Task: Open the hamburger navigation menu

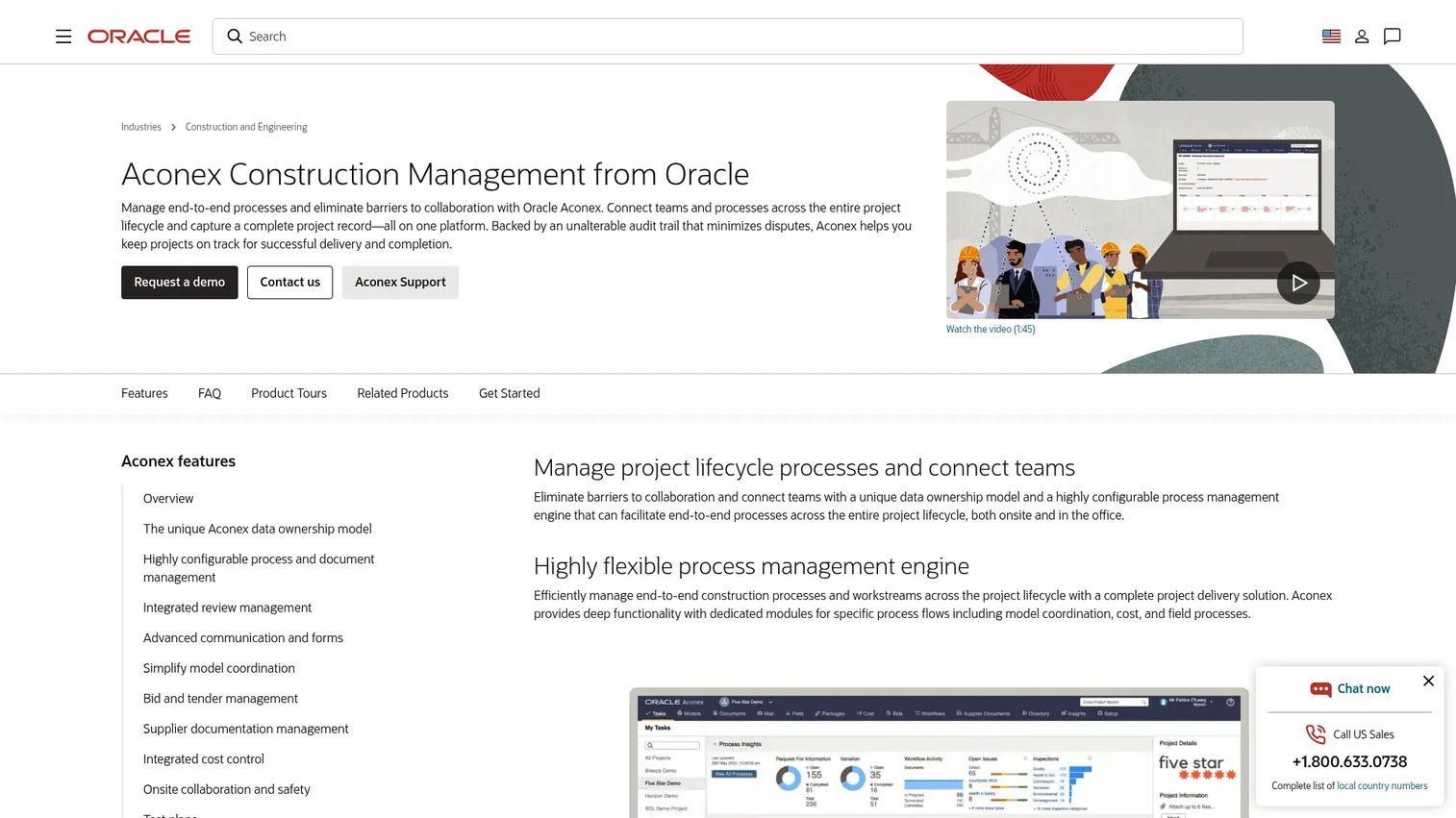Action: 63,37
